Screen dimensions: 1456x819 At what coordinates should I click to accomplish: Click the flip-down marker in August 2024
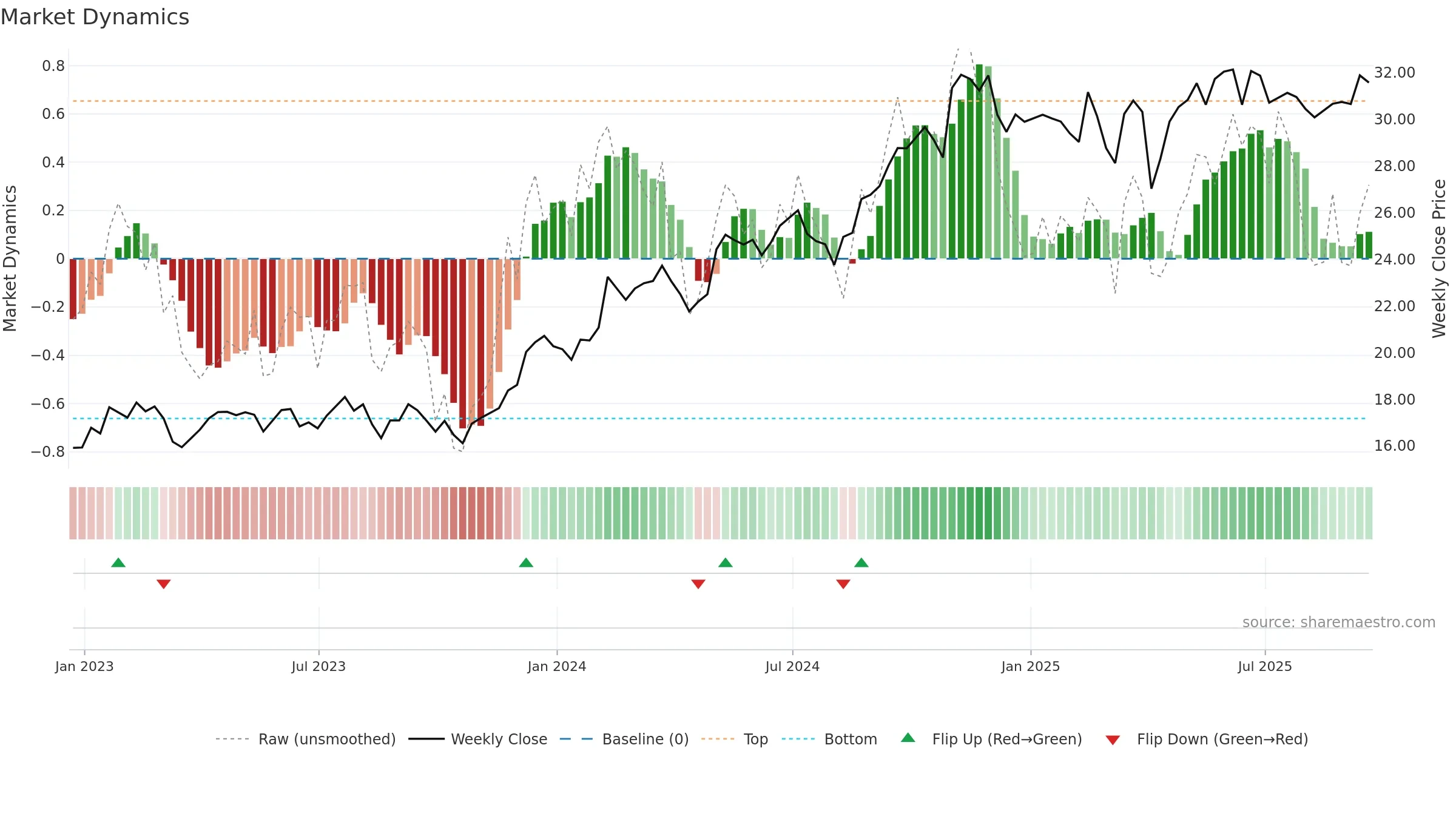point(843,584)
